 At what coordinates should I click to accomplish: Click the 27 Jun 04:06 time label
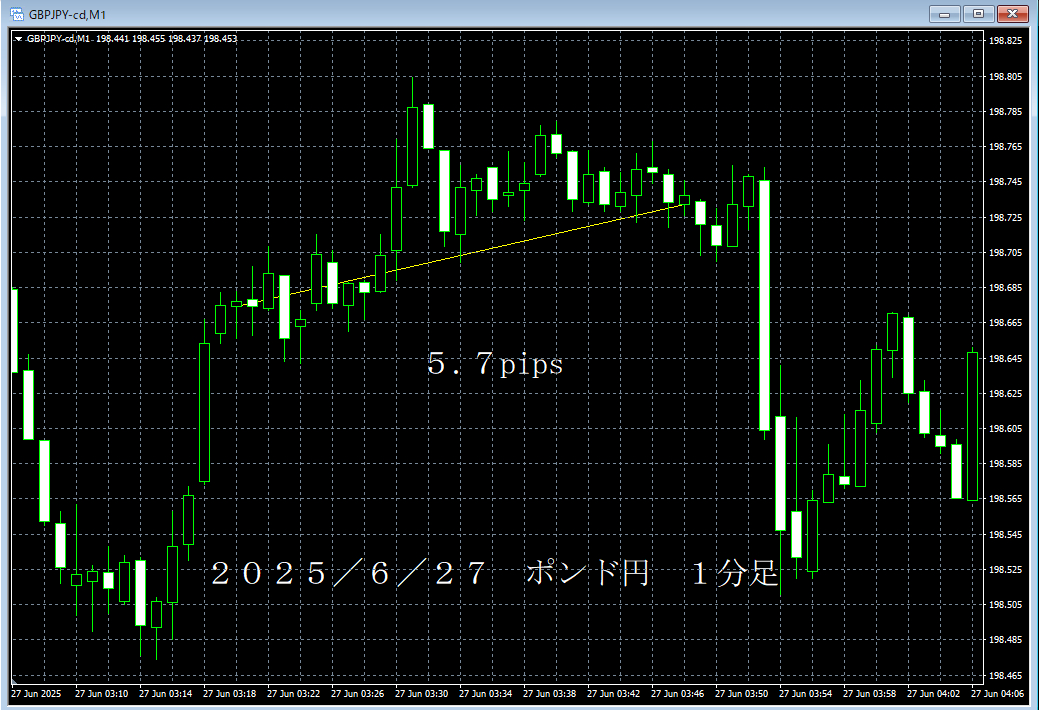pos(997,693)
